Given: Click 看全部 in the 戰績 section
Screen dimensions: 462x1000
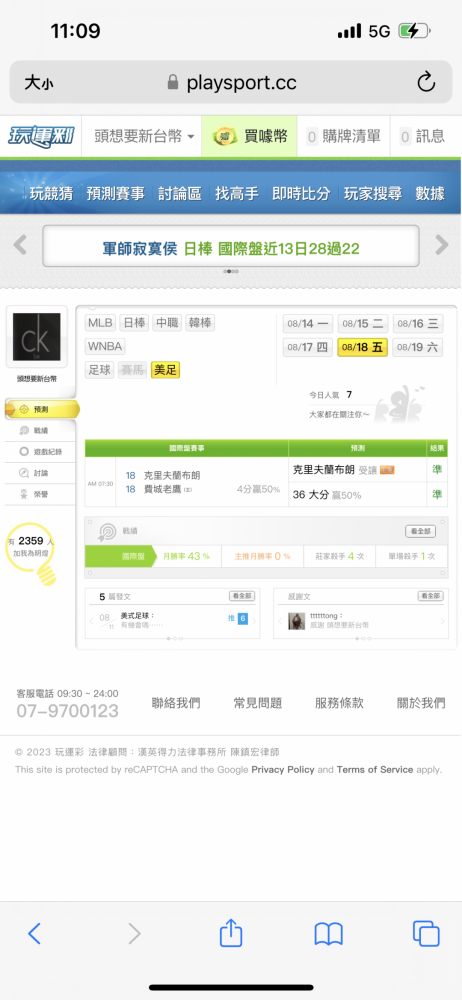Looking at the screenshot, I should point(421,531).
